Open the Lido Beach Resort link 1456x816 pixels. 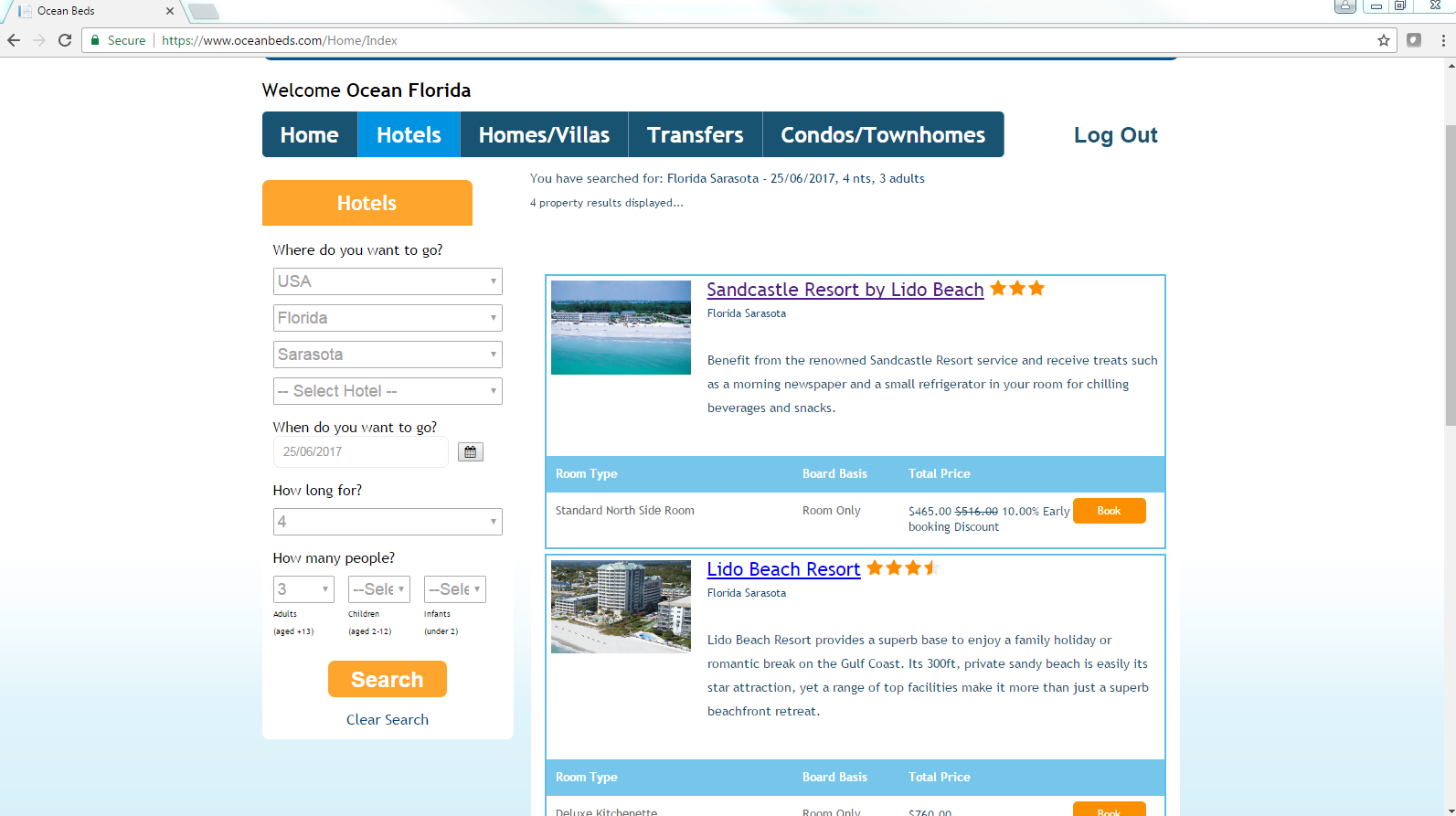[x=784, y=569]
